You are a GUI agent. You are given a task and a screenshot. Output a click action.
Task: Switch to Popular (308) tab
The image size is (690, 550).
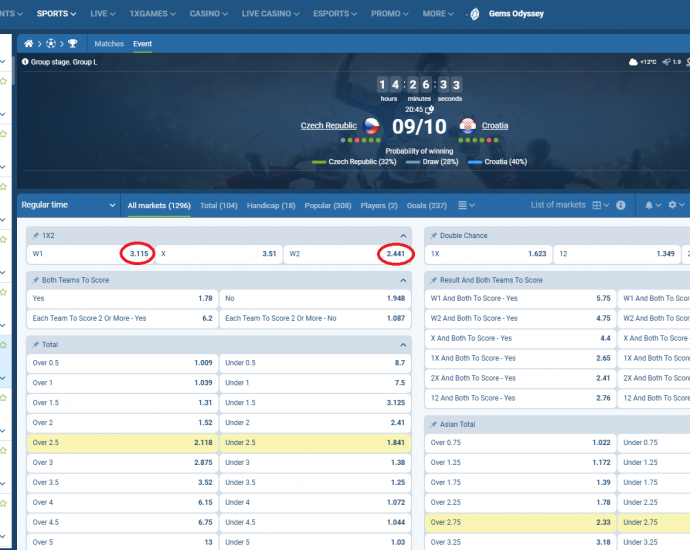[328, 205]
